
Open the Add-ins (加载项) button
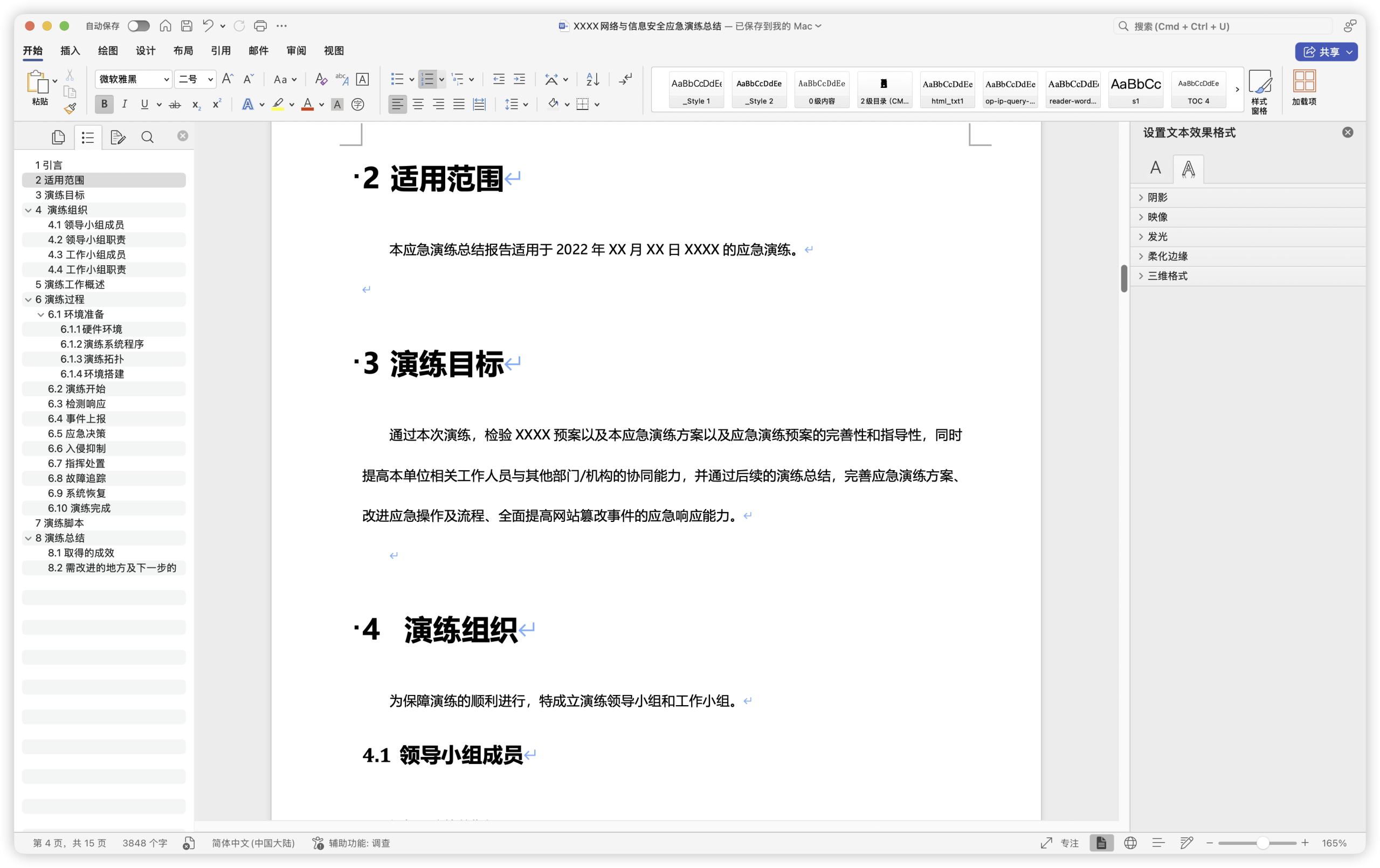(x=1304, y=88)
